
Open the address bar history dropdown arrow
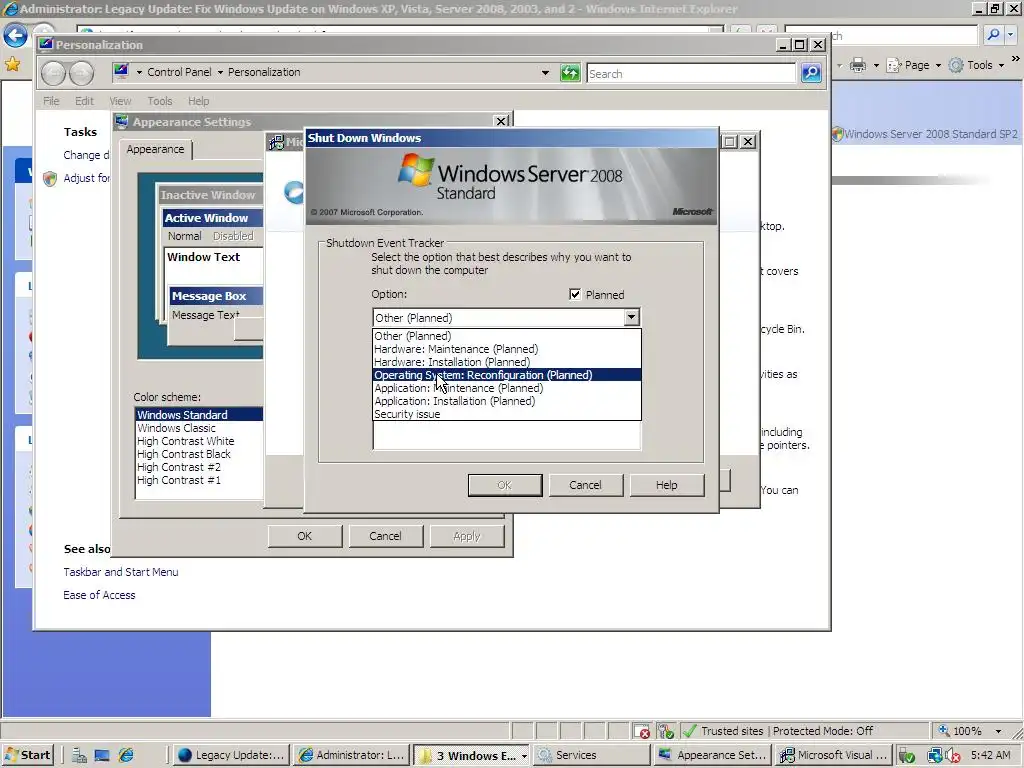pos(545,73)
